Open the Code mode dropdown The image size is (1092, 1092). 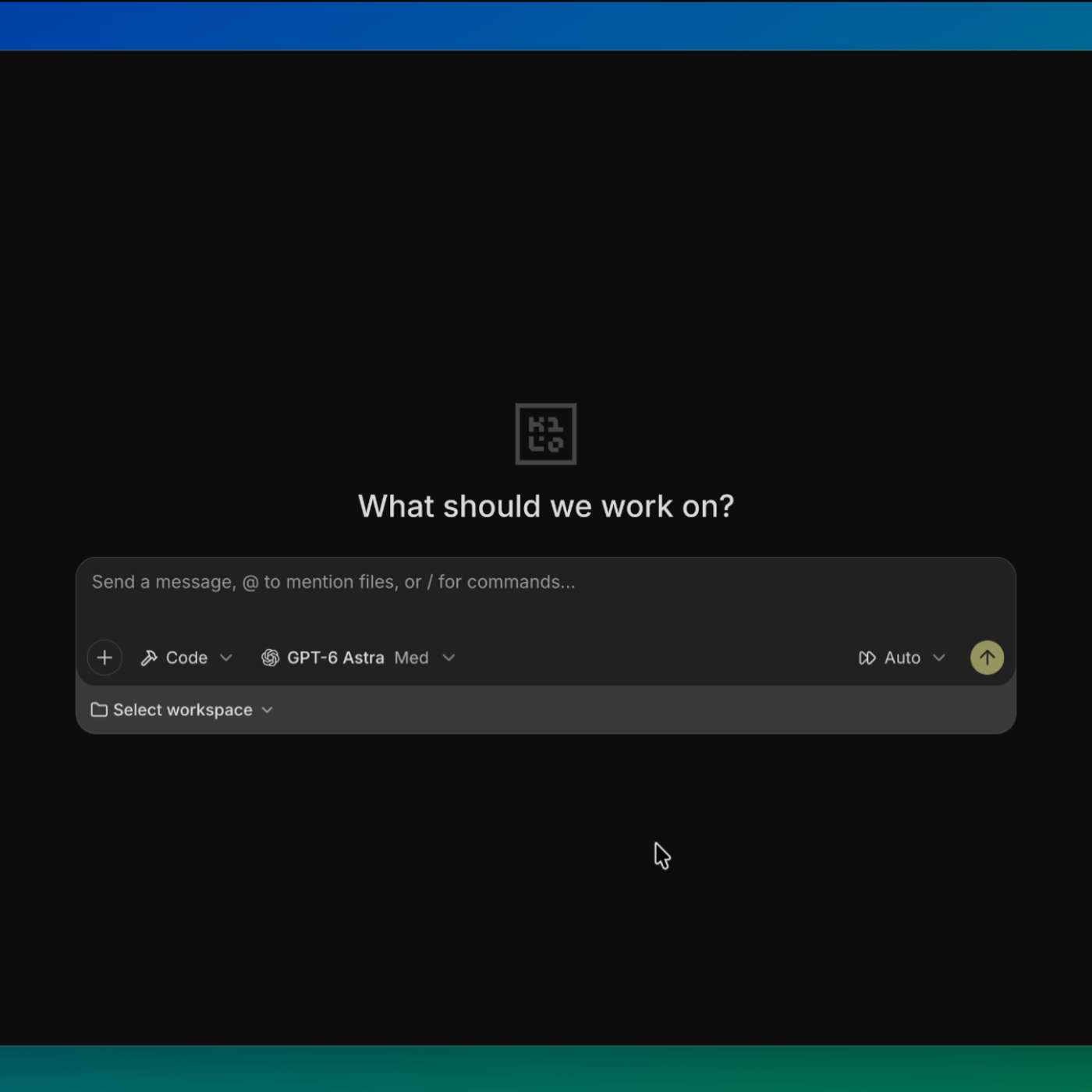coord(186,658)
